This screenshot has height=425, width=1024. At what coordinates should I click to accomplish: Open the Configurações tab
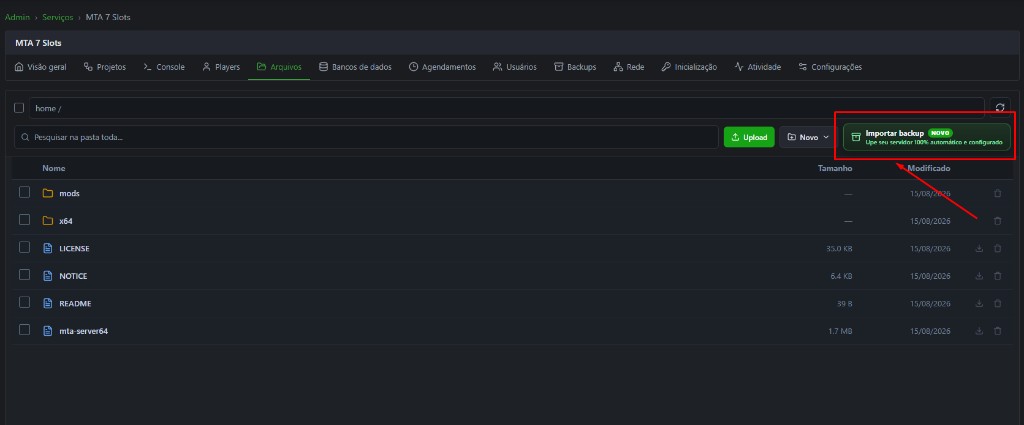click(x=830, y=67)
